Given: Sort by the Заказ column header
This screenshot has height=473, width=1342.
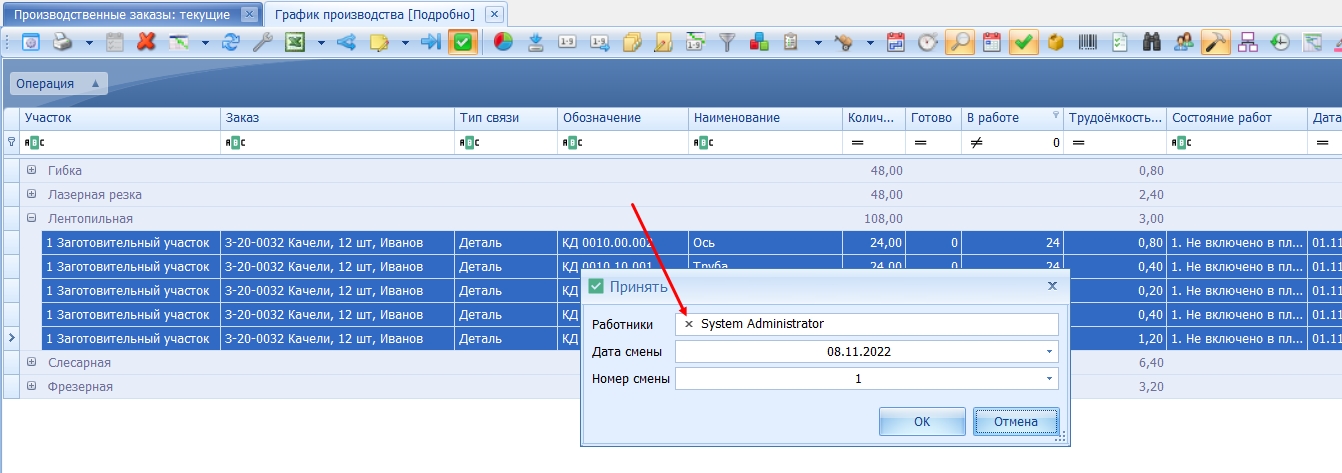Looking at the screenshot, I should coord(338,118).
